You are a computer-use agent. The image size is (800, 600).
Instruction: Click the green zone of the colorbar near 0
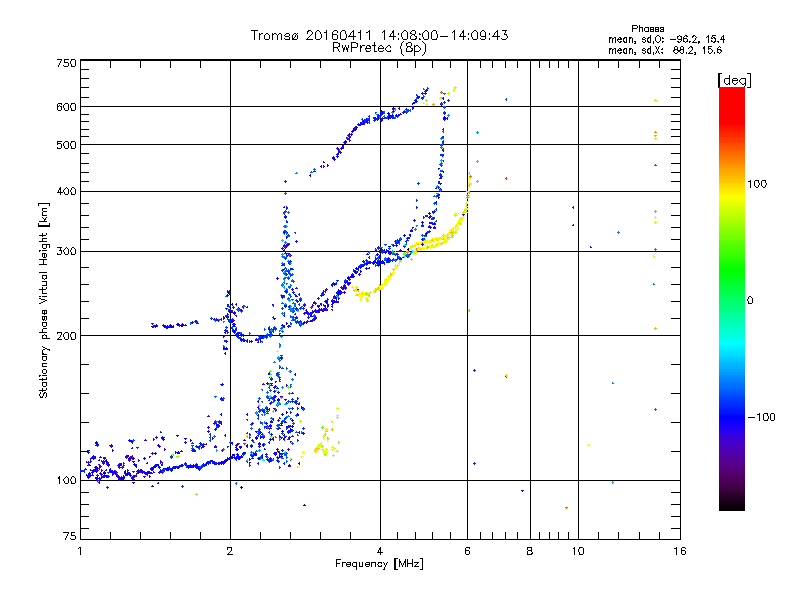click(x=732, y=286)
